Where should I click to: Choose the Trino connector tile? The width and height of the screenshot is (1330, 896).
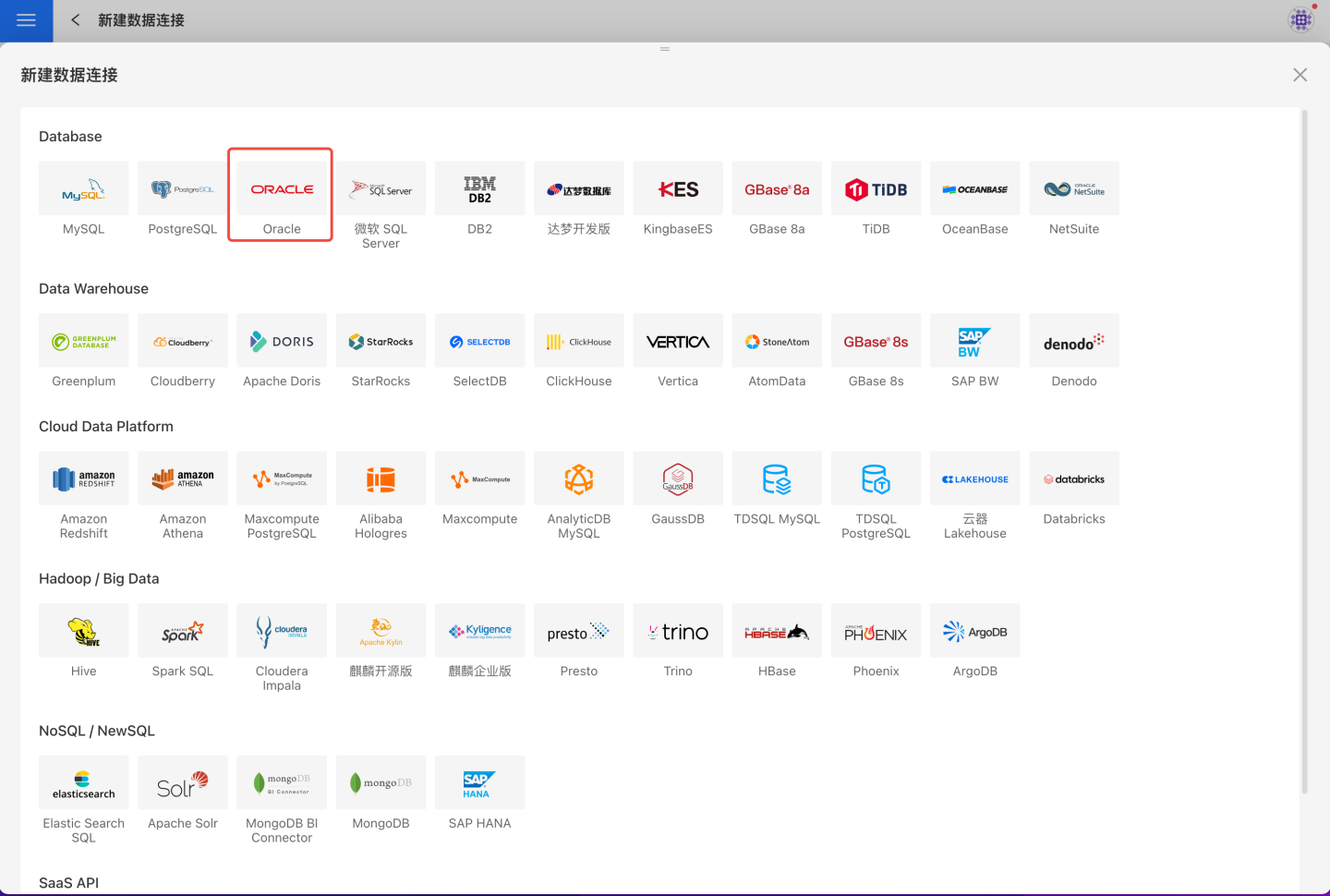(x=677, y=632)
